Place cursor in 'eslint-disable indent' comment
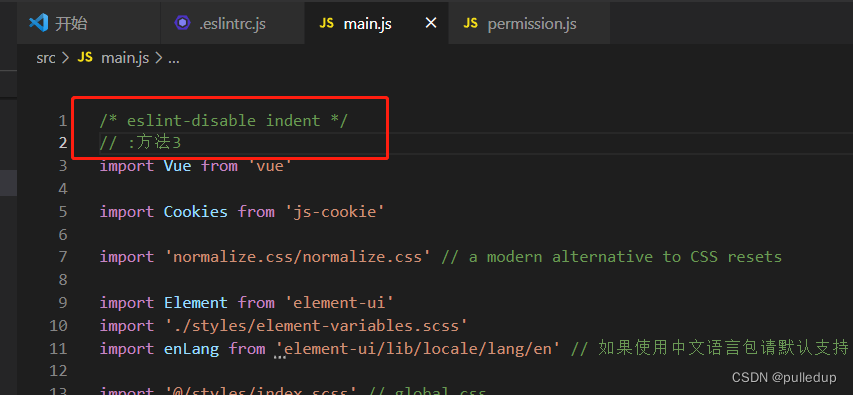This screenshot has height=395, width=853. [x=224, y=121]
